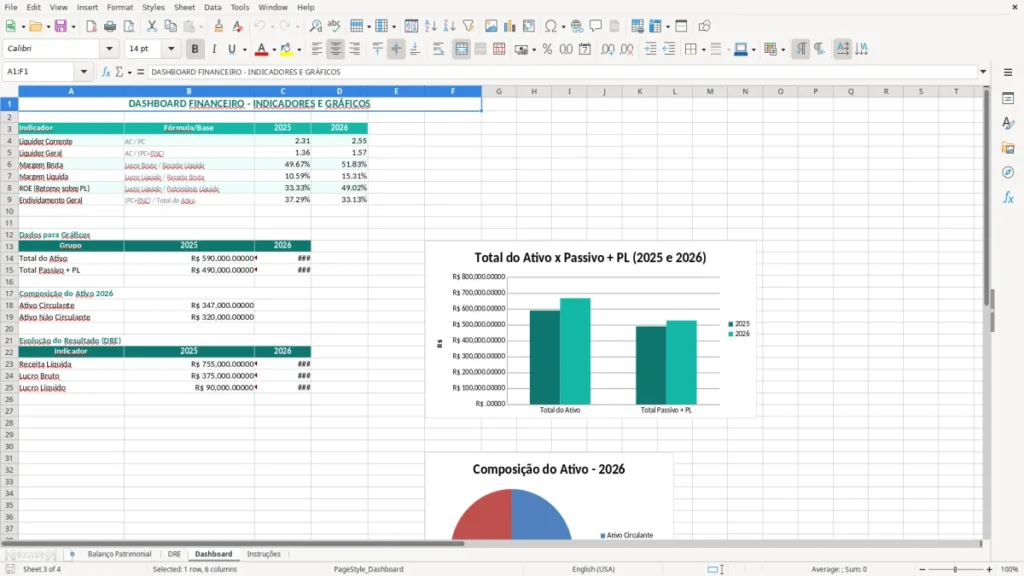
Task: Open the File menu
Action: 11,7
